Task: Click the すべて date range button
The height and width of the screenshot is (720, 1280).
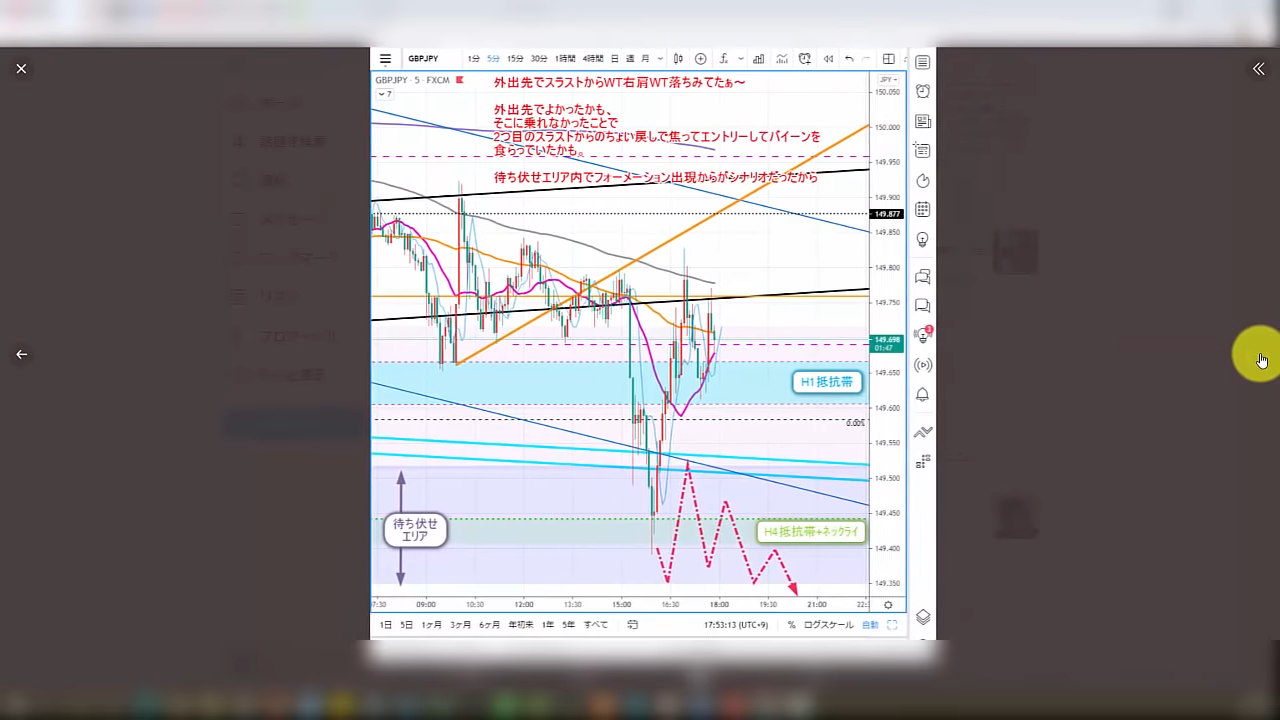Action: tap(595, 625)
